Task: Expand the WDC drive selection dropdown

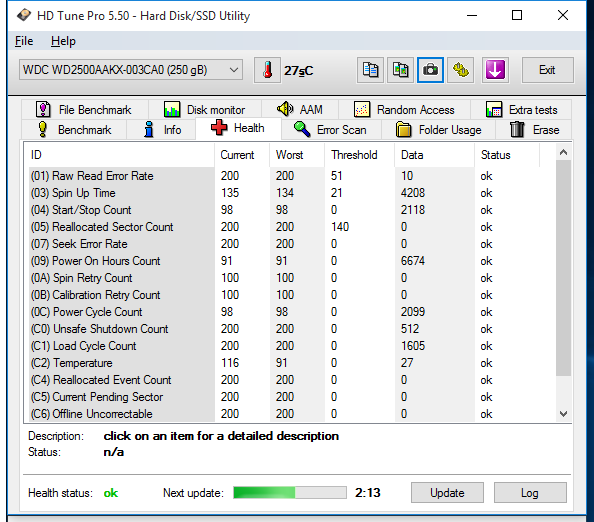Action: click(131, 70)
